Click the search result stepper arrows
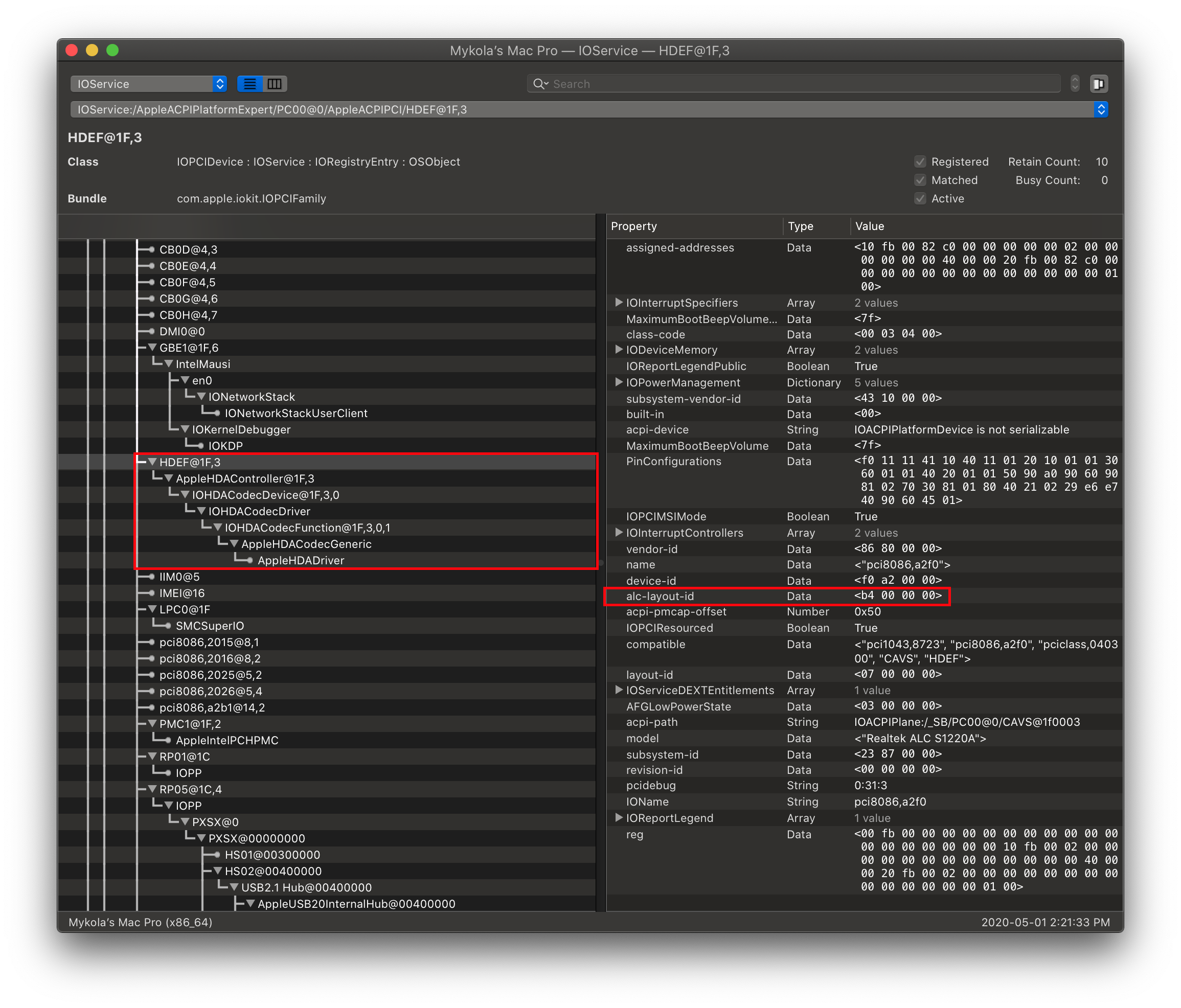Image resolution: width=1181 pixels, height=1008 pixels. [1075, 84]
